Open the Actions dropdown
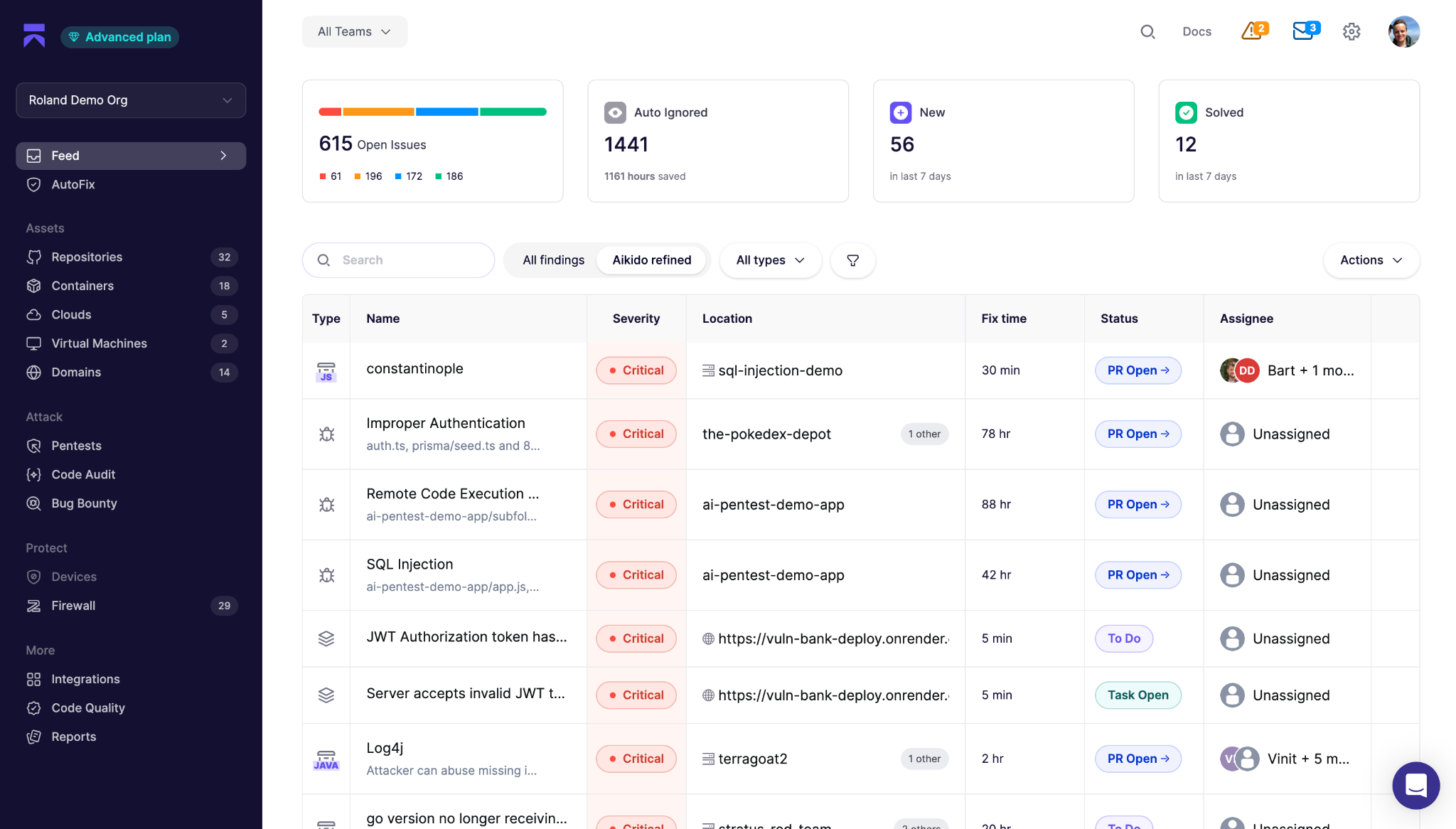This screenshot has width=1456, height=829. coord(1371,260)
